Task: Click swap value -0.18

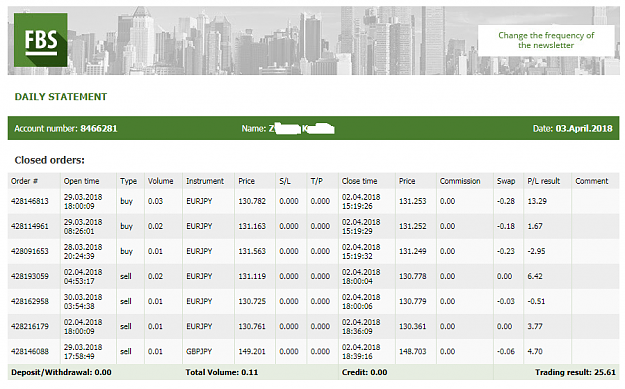Action: (x=506, y=226)
